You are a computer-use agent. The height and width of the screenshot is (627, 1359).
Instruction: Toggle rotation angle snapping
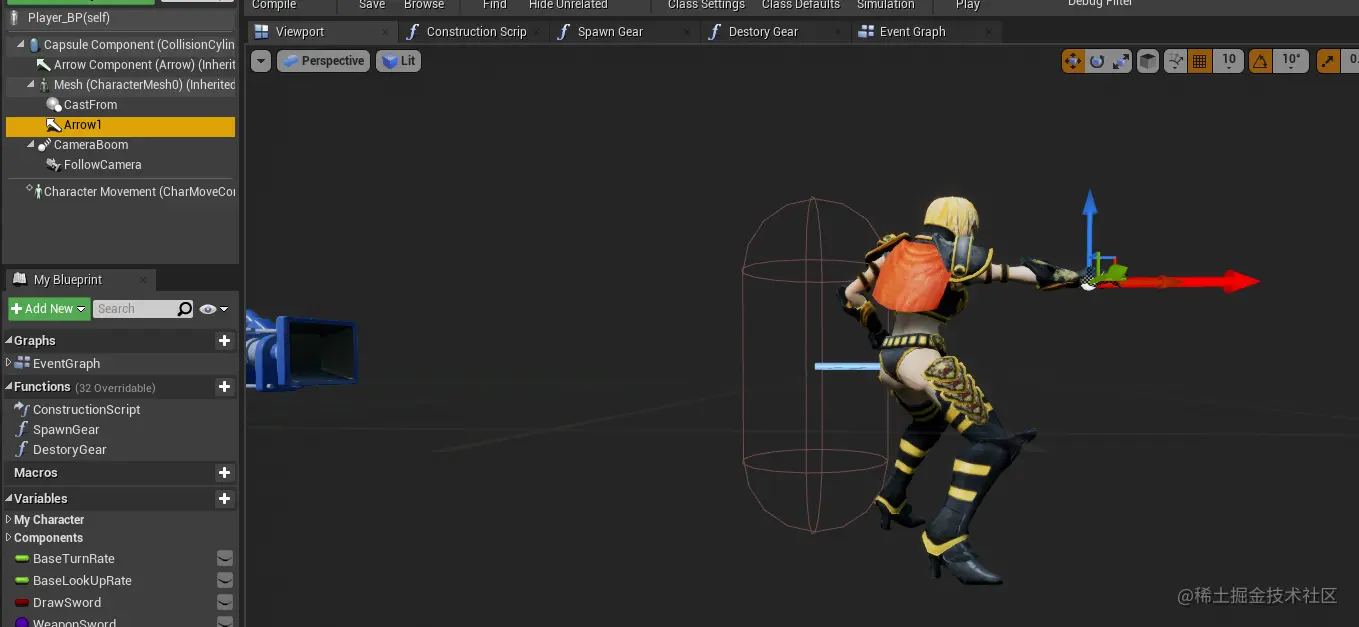1260,61
